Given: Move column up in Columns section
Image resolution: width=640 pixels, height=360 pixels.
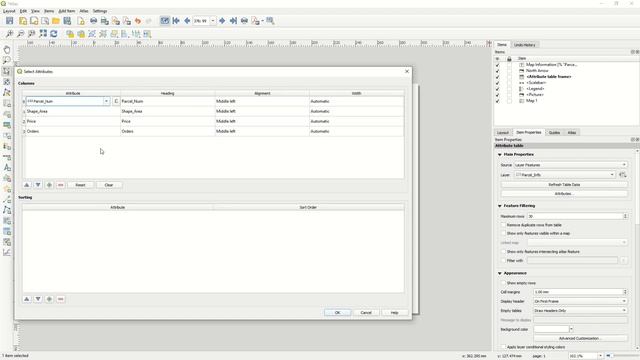Looking at the screenshot, I should pyautogui.click(x=27, y=185).
